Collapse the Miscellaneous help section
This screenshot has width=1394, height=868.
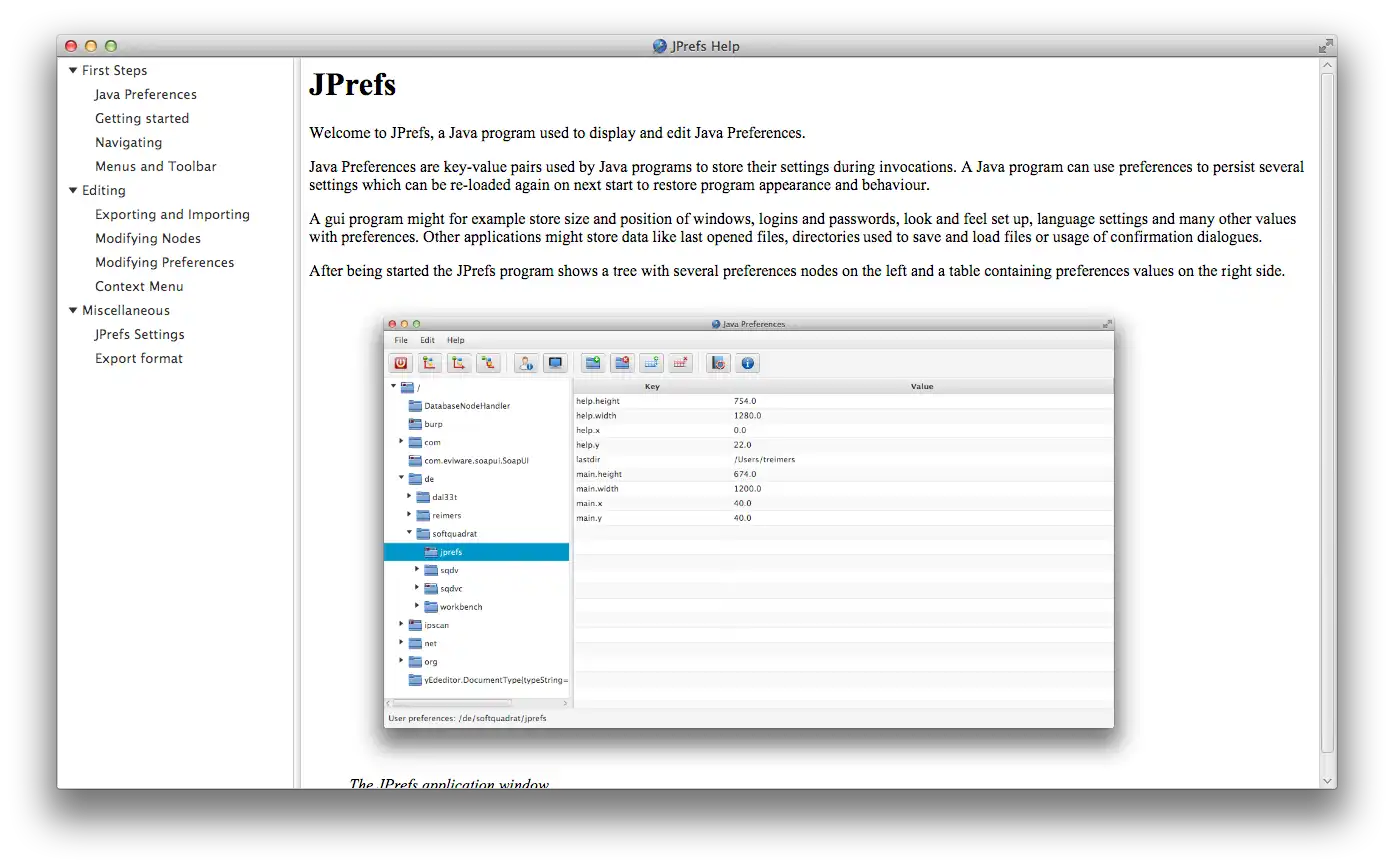pos(73,310)
